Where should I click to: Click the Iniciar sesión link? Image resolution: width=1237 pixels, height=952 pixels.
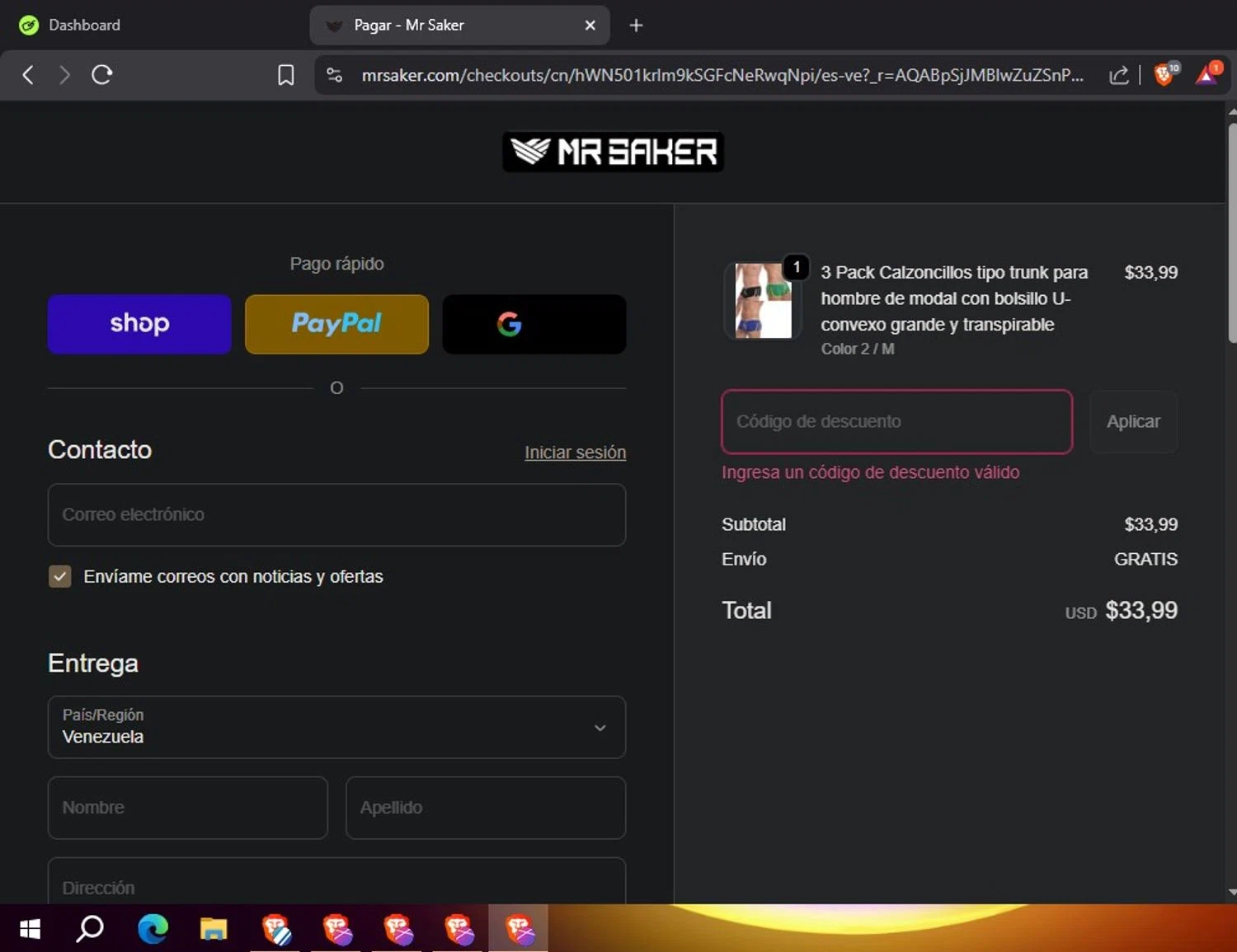pos(575,453)
